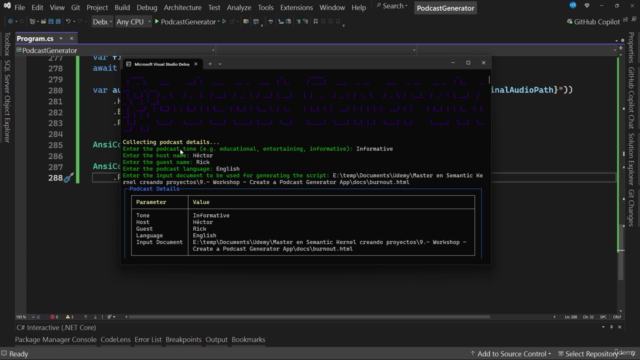Screen dimensions: 640x360
Task: Click the go to next issue arrow
Action: 95,317
